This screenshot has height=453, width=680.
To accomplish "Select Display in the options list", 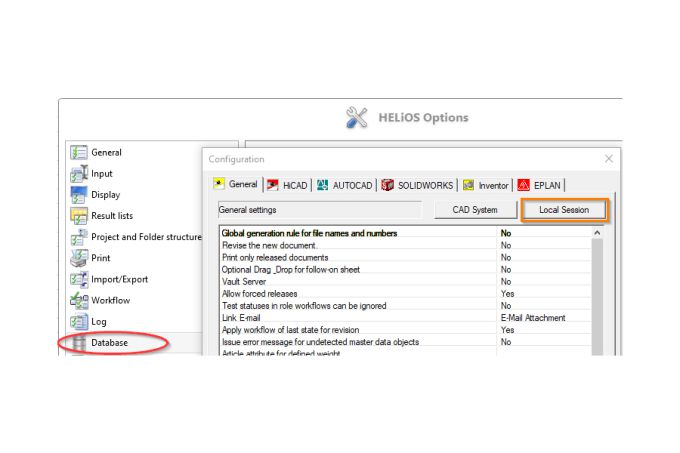I will (x=105, y=195).
